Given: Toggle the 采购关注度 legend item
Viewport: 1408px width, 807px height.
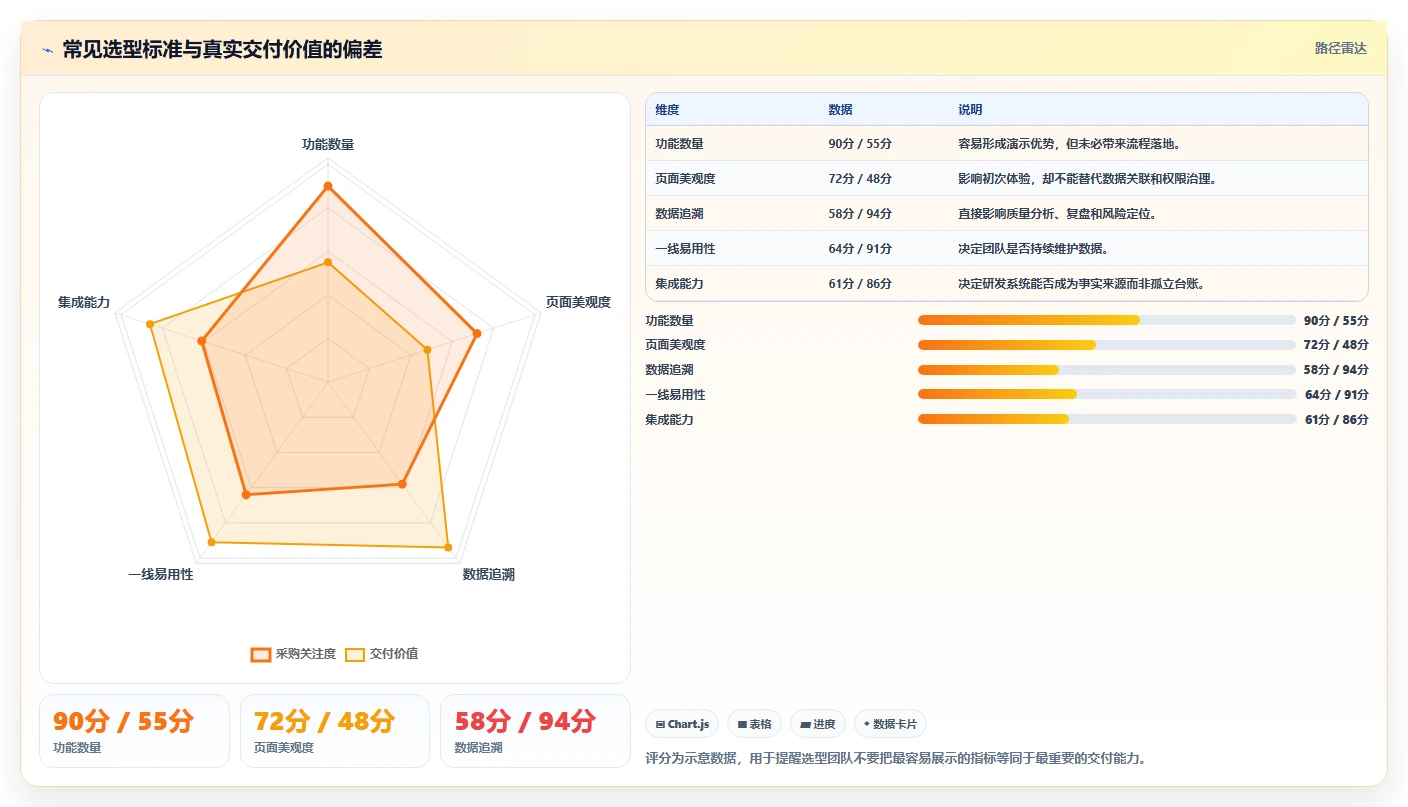Looking at the screenshot, I should pyautogui.click(x=293, y=654).
